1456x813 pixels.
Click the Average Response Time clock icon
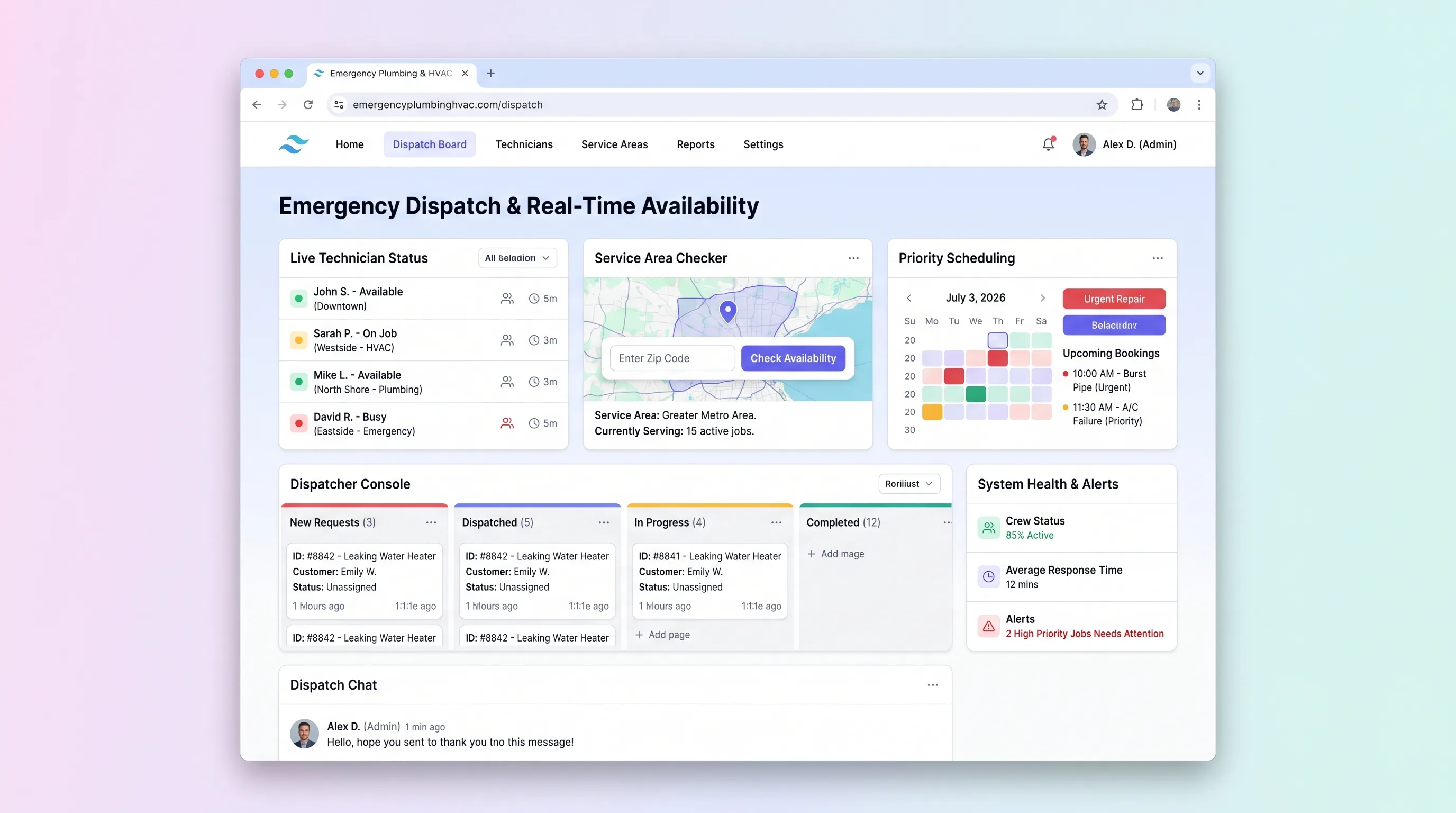point(988,577)
